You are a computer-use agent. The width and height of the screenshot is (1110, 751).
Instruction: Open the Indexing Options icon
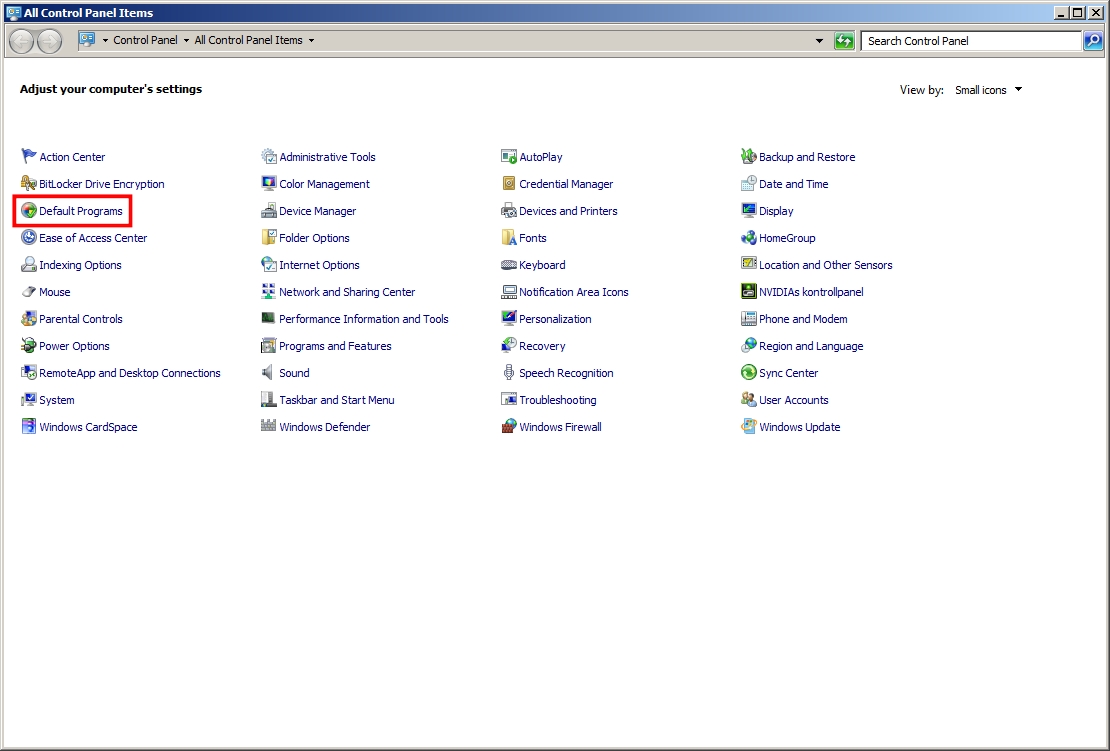click(28, 264)
